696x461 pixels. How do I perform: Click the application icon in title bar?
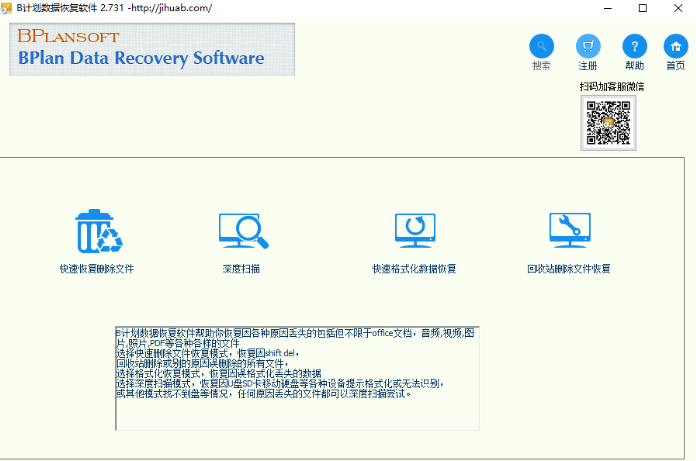(x=6, y=8)
